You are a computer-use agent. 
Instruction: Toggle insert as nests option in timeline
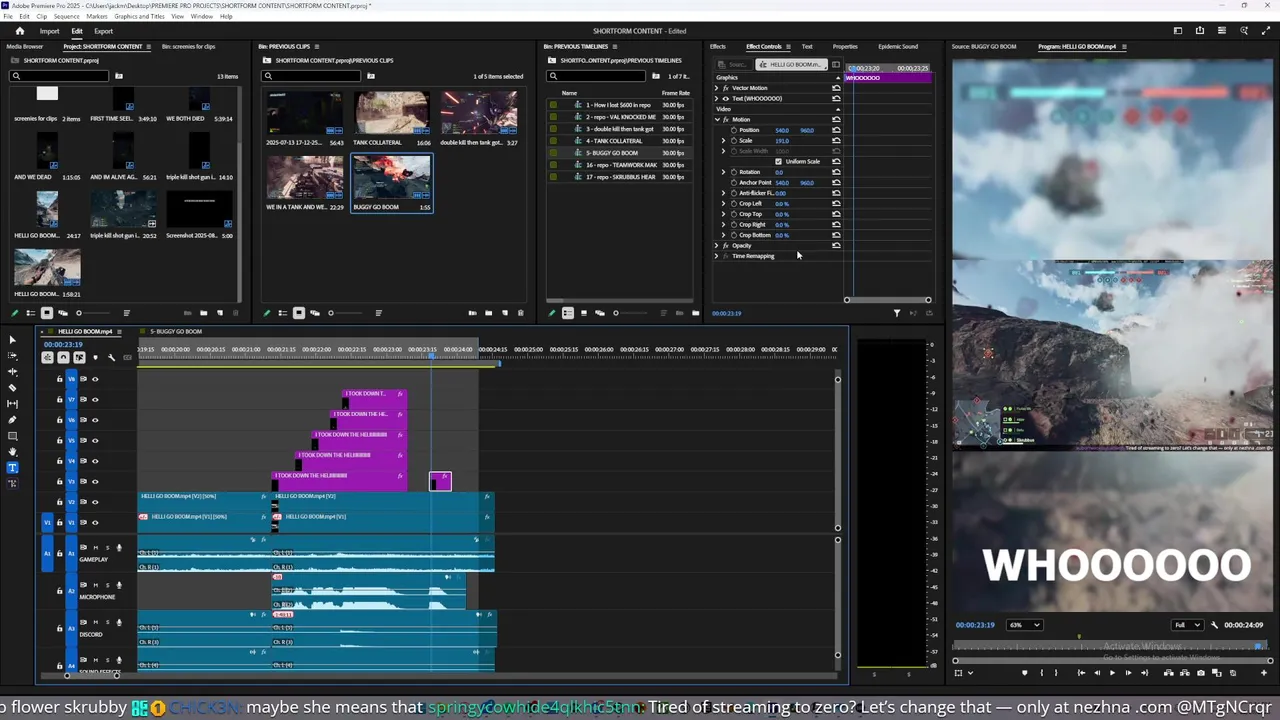[x=47, y=357]
